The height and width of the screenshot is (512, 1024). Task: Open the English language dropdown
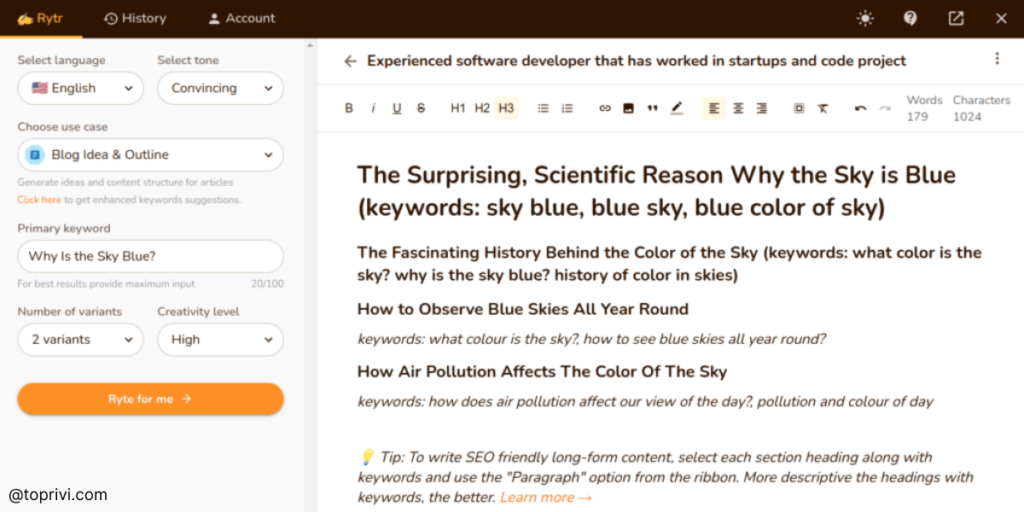pyautogui.click(x=80, y=88)
